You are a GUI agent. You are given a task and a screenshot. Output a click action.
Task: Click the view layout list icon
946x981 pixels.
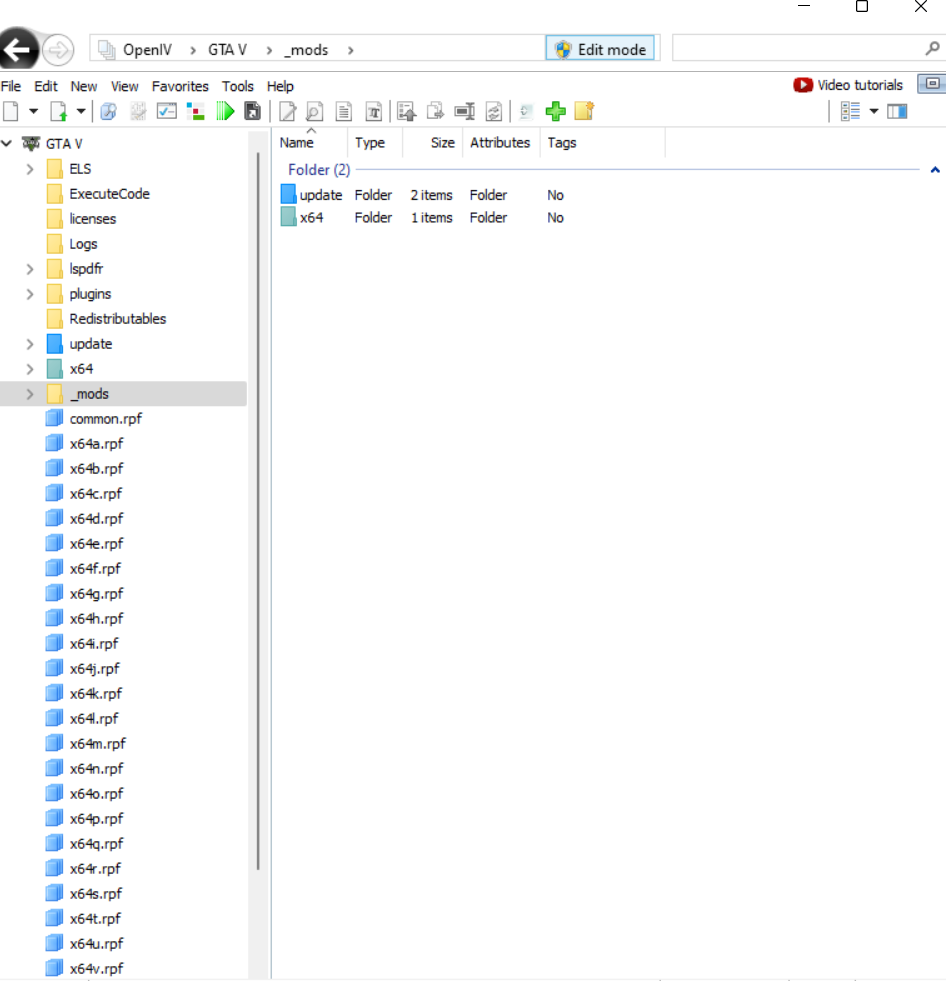point(850,111)
